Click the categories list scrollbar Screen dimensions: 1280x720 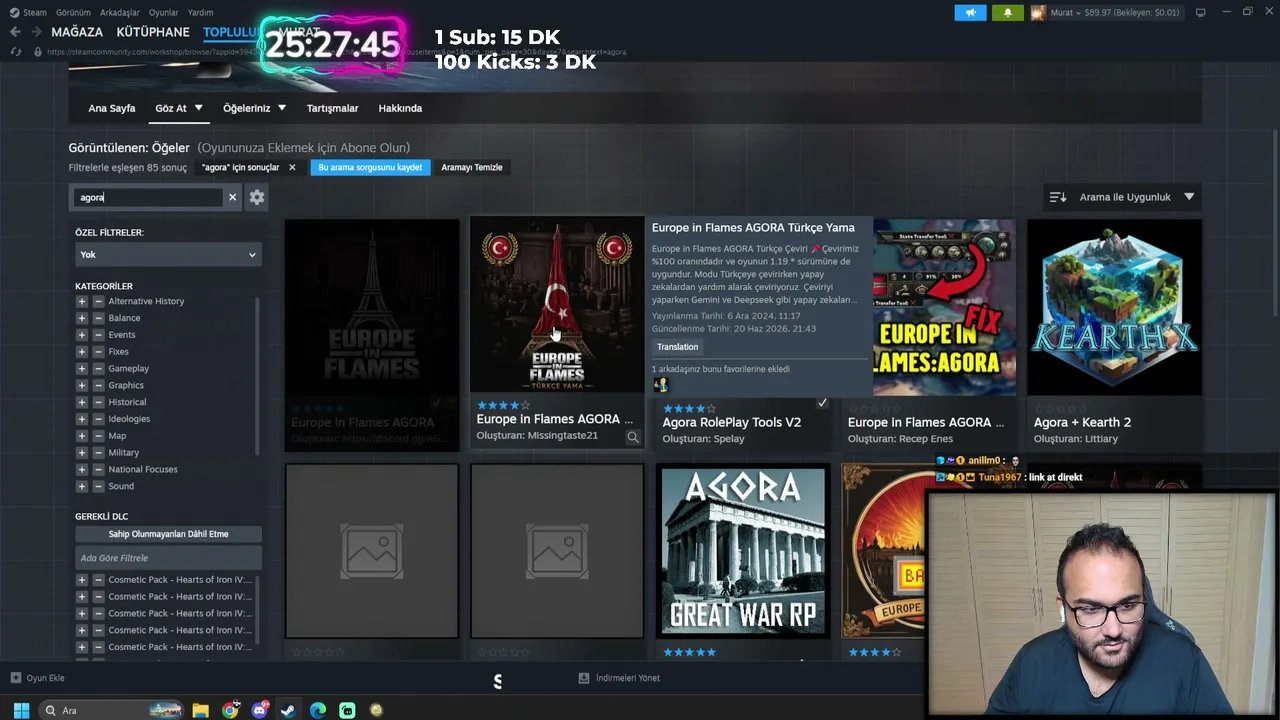258,375
